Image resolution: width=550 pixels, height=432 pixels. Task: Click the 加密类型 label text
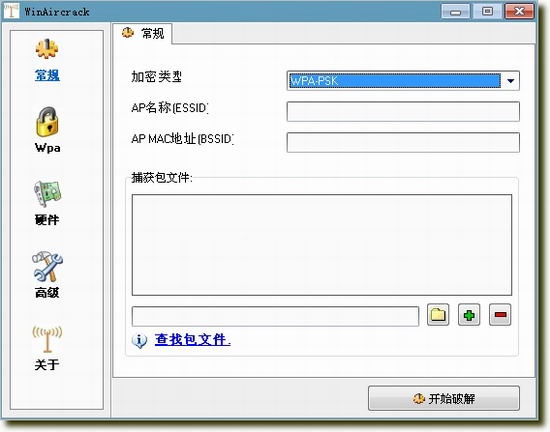tap(156, 76)
